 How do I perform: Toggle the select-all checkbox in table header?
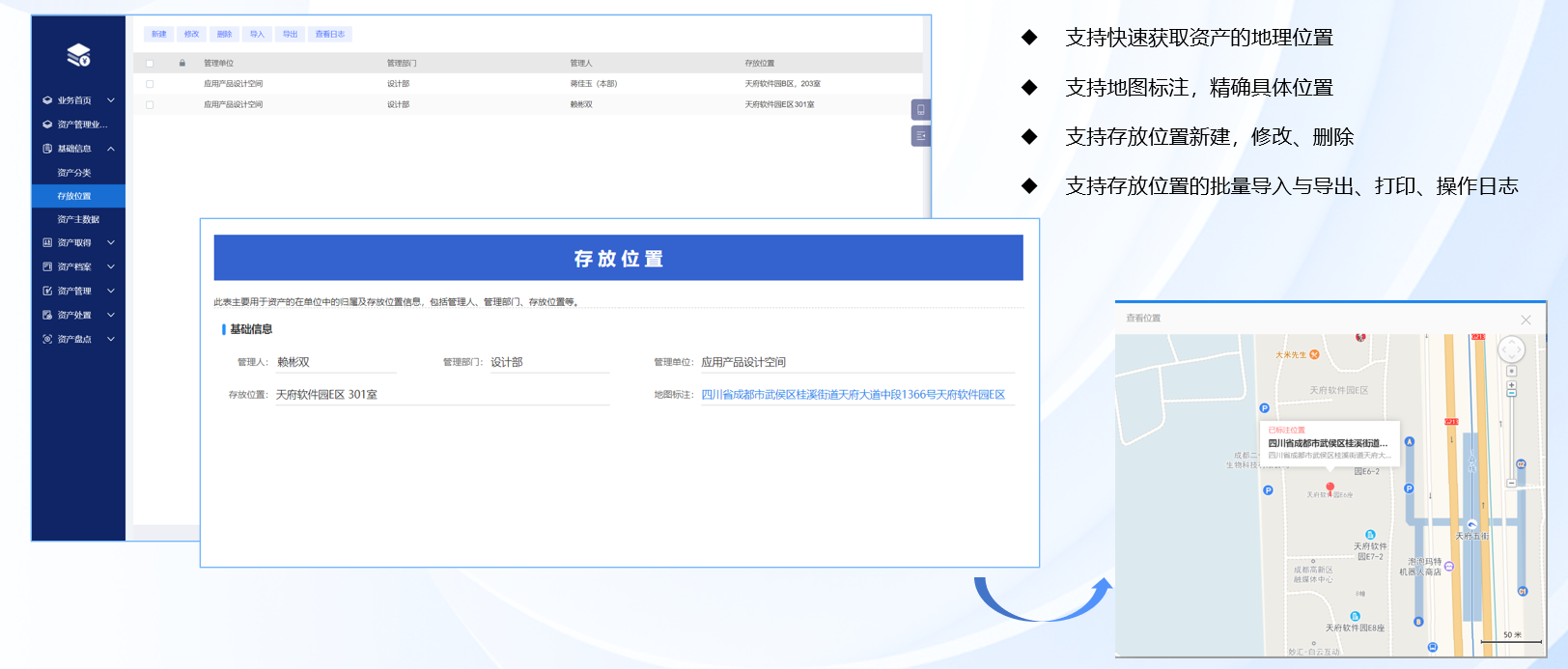[150, 64]
